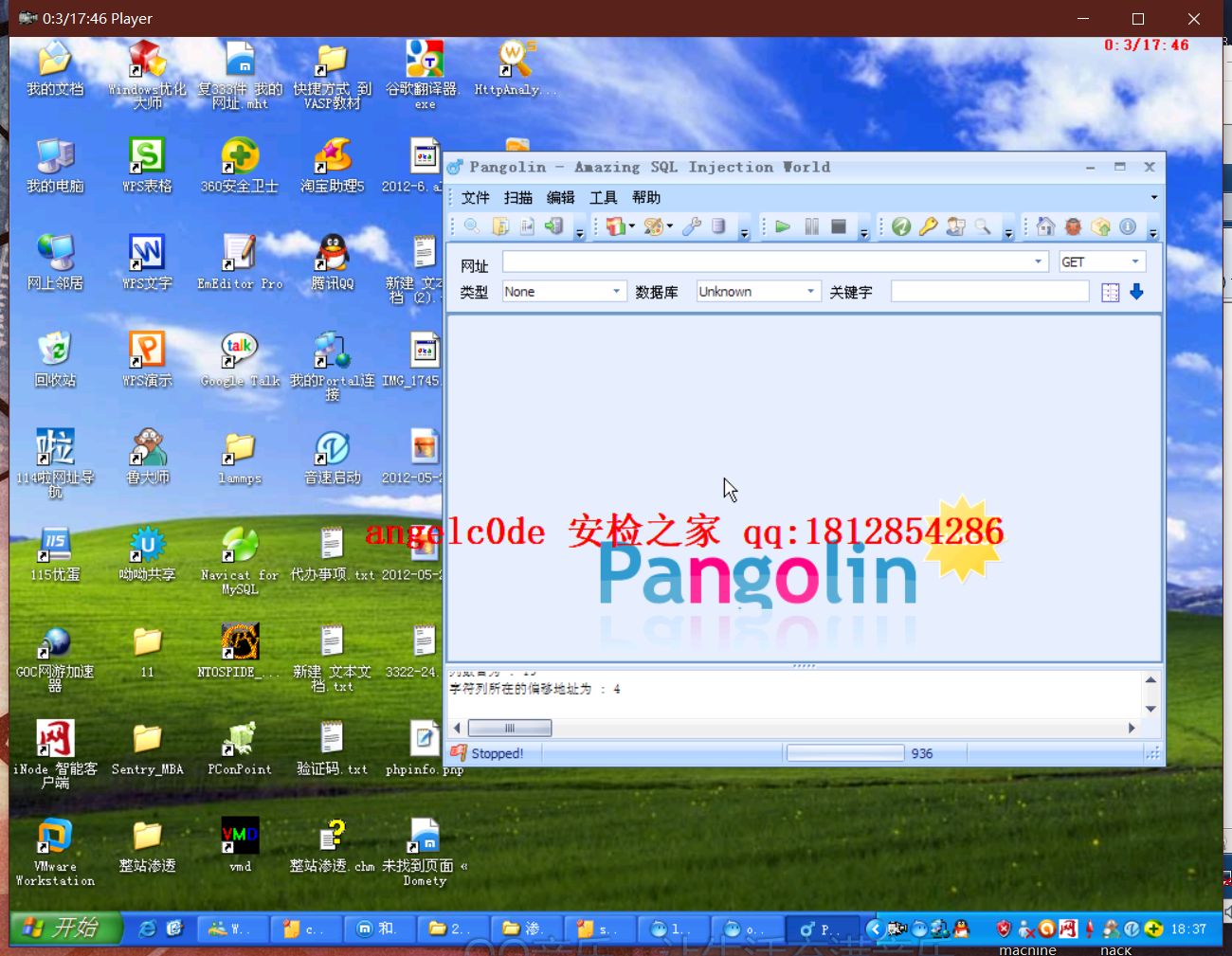Open the 帮助 menu

[646, 197]
